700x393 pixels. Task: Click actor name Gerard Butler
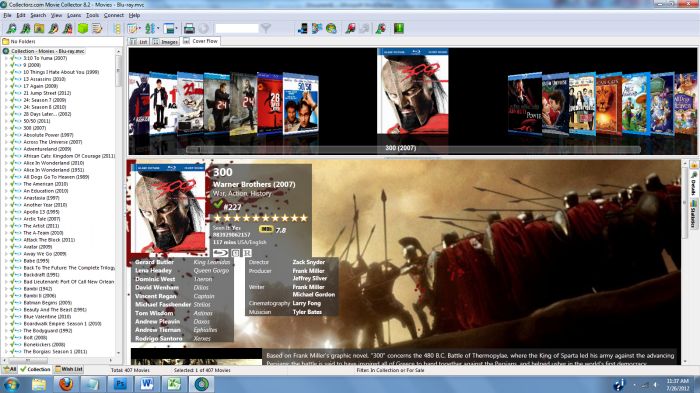coord(154,262)
